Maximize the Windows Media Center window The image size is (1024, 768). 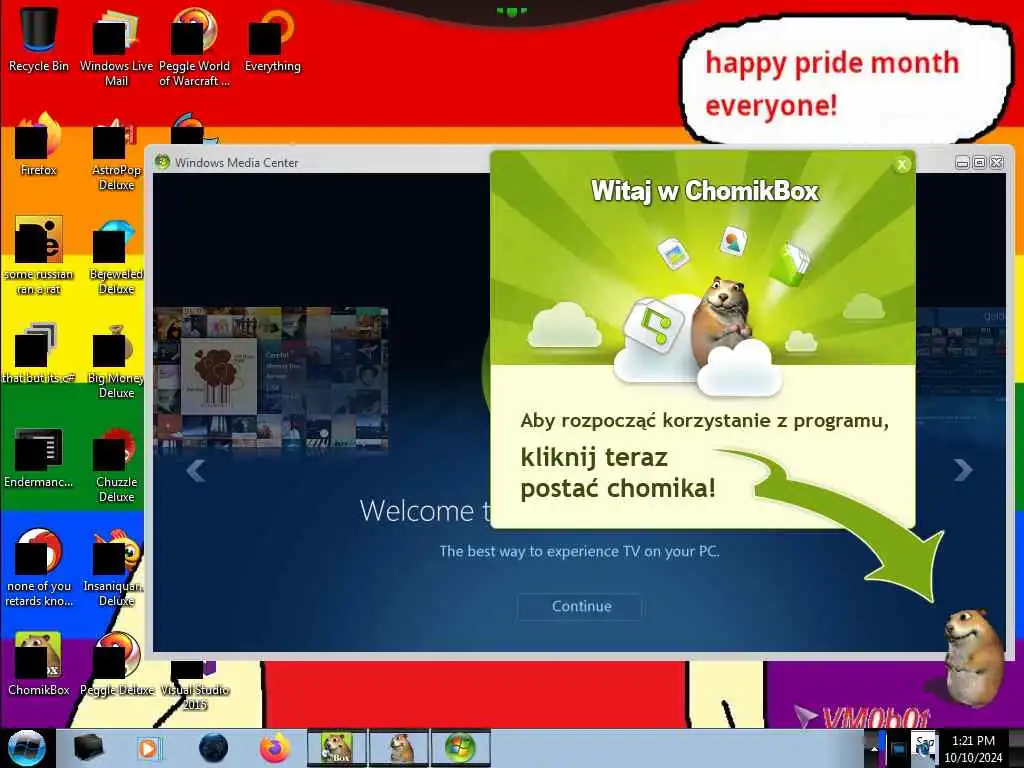click(979, 163)
